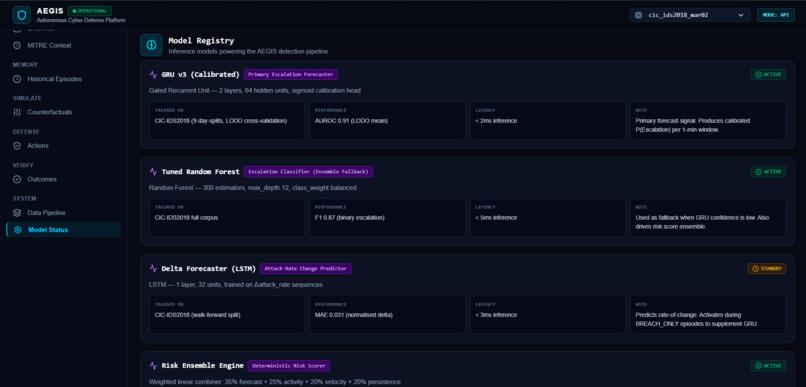The width and height of the screenshot is (806, 387).
Task: Click the Risk Ensemble Engine title
Action: [x=203, y=365]
